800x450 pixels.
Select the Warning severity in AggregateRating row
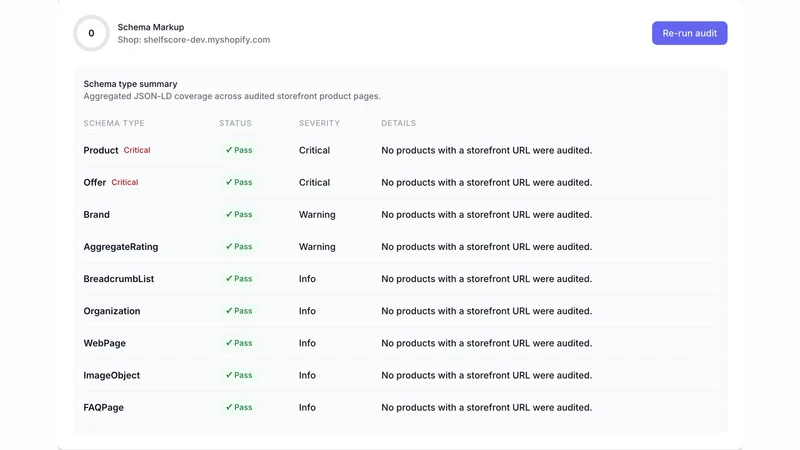(317, 247)
